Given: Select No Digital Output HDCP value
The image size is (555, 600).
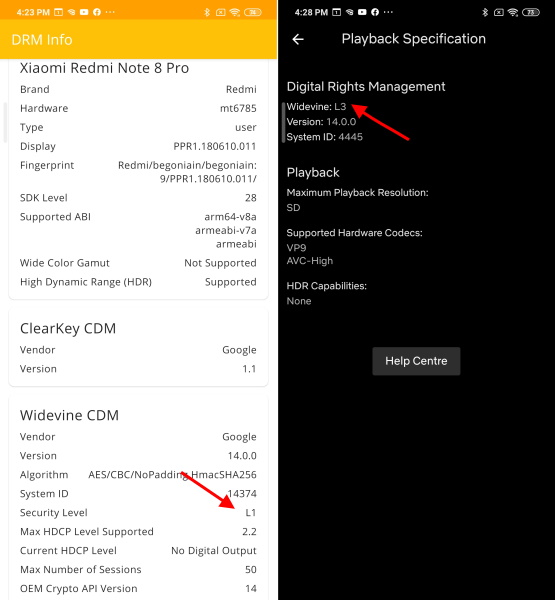Looking at the screenshot, I should click(214, 551).
